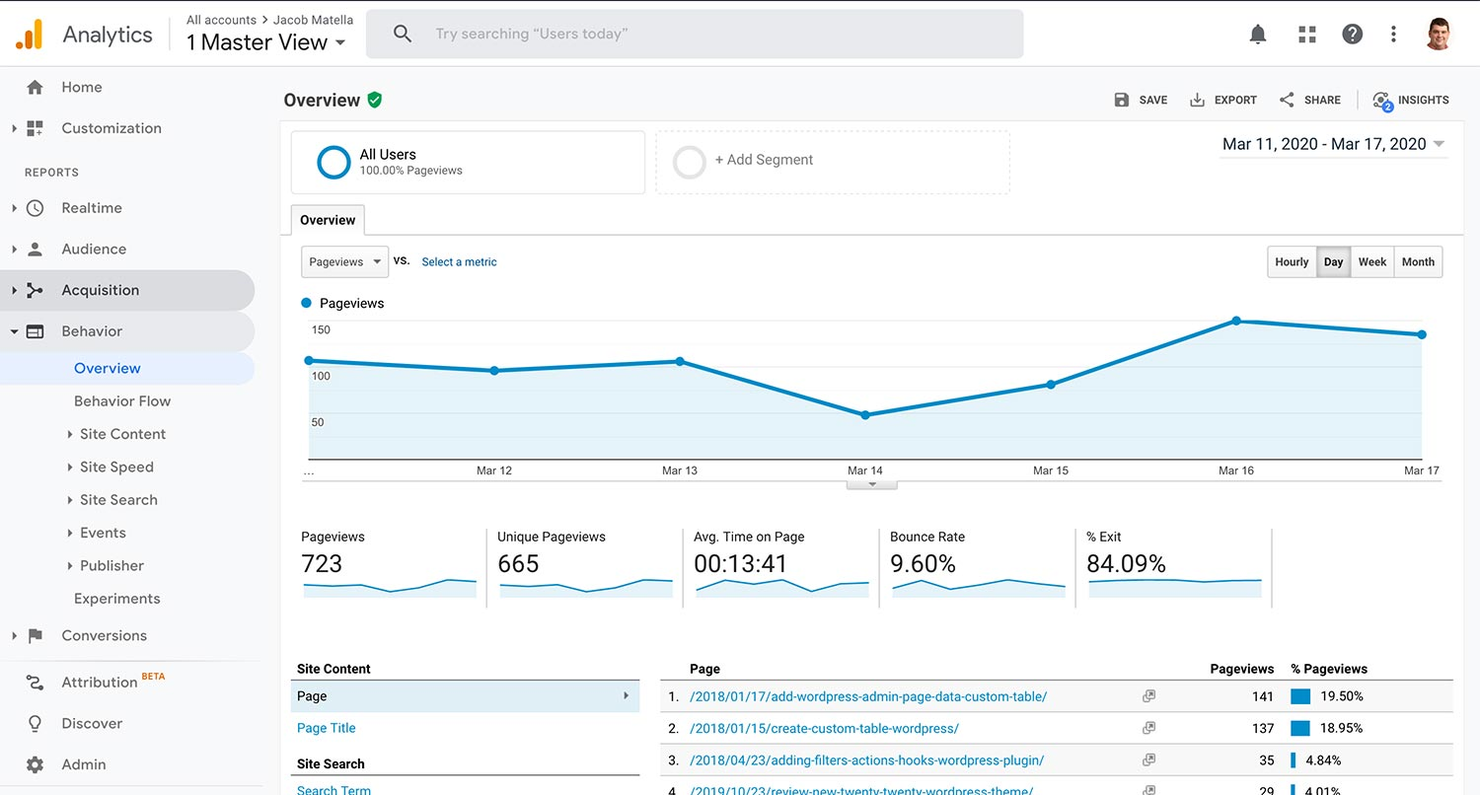Viewport: 1480px width, 795px height.
Task: Switch to the Overview tab above the chart
Action: [327, 219]
